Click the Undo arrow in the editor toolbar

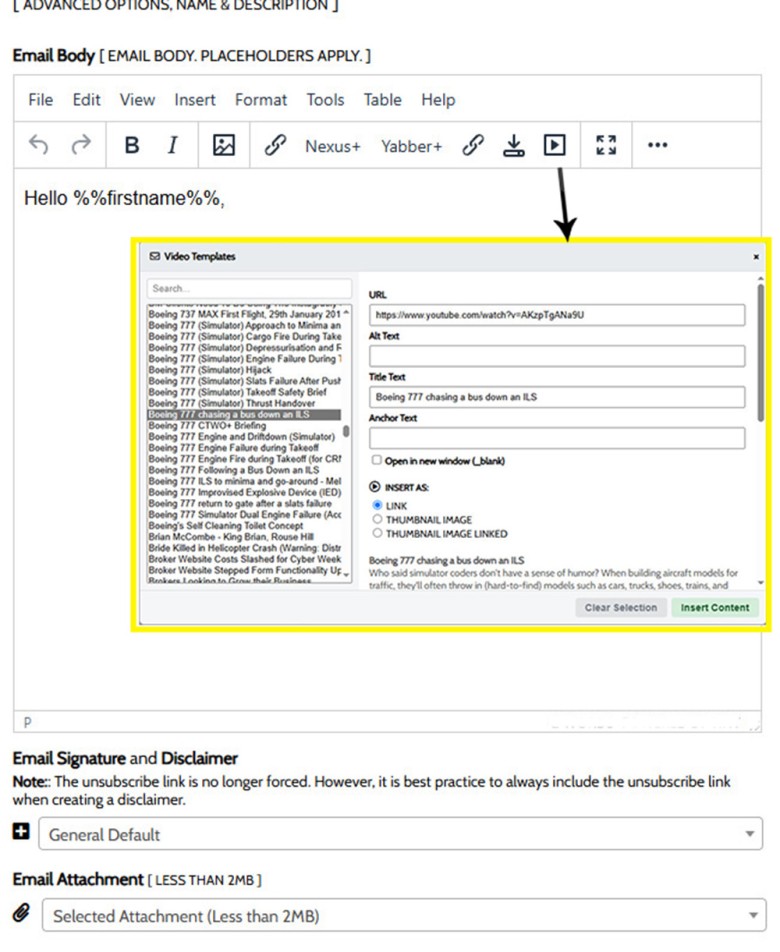38,145
